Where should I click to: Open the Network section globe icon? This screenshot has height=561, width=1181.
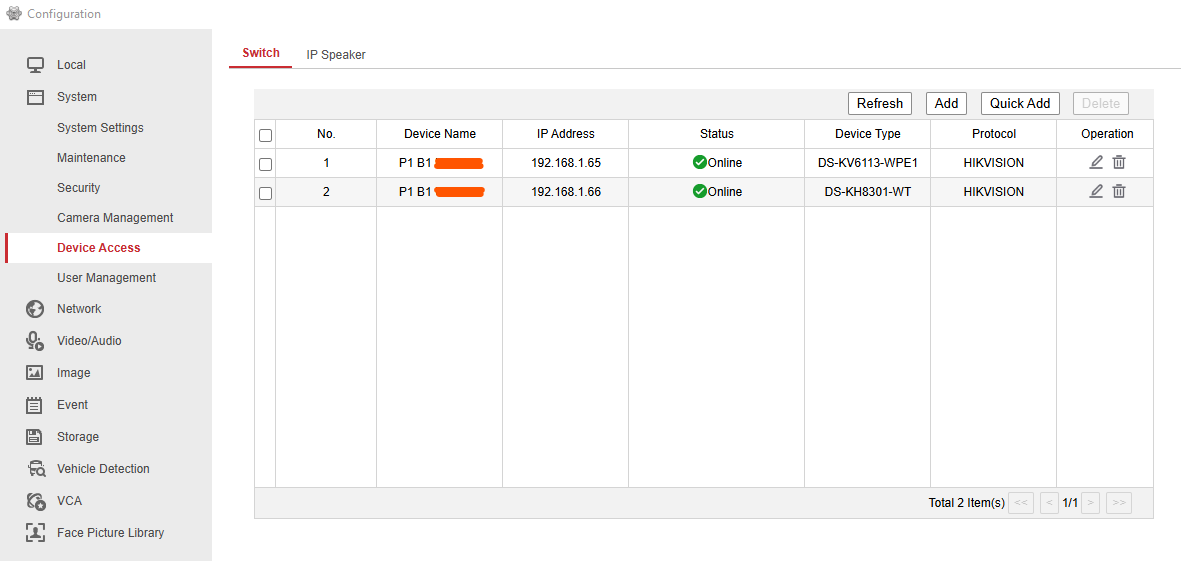click(35, 309)
